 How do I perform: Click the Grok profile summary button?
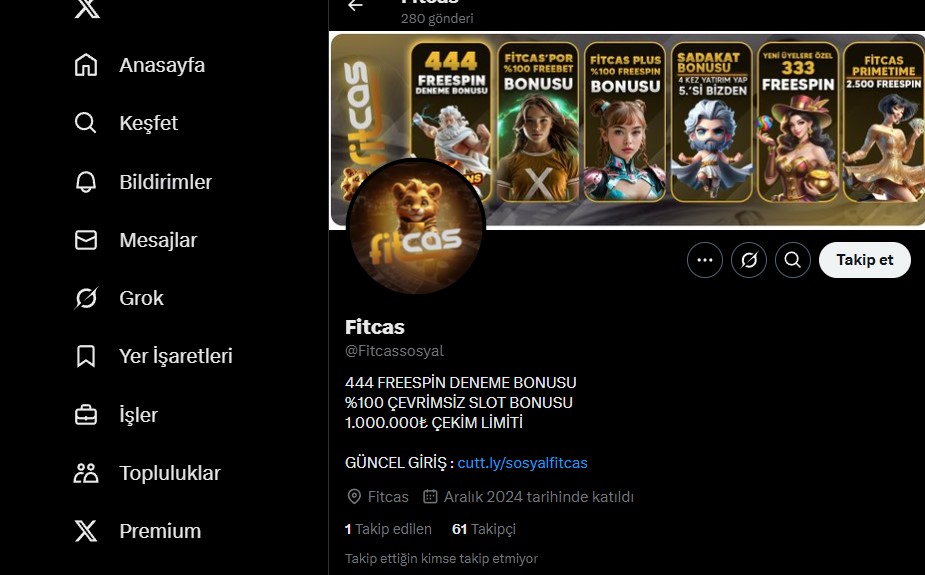click(x=749, y=260)
